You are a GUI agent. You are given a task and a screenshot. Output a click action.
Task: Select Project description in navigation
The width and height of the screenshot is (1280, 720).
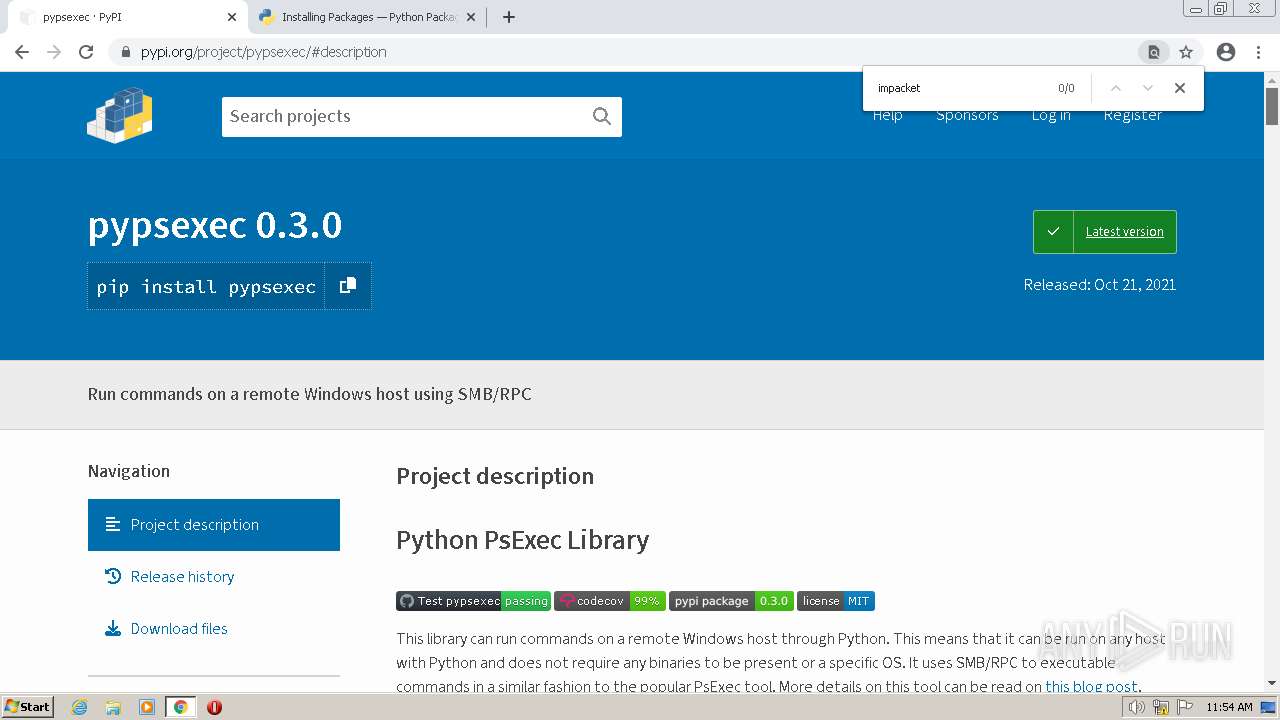coord(214,525)
